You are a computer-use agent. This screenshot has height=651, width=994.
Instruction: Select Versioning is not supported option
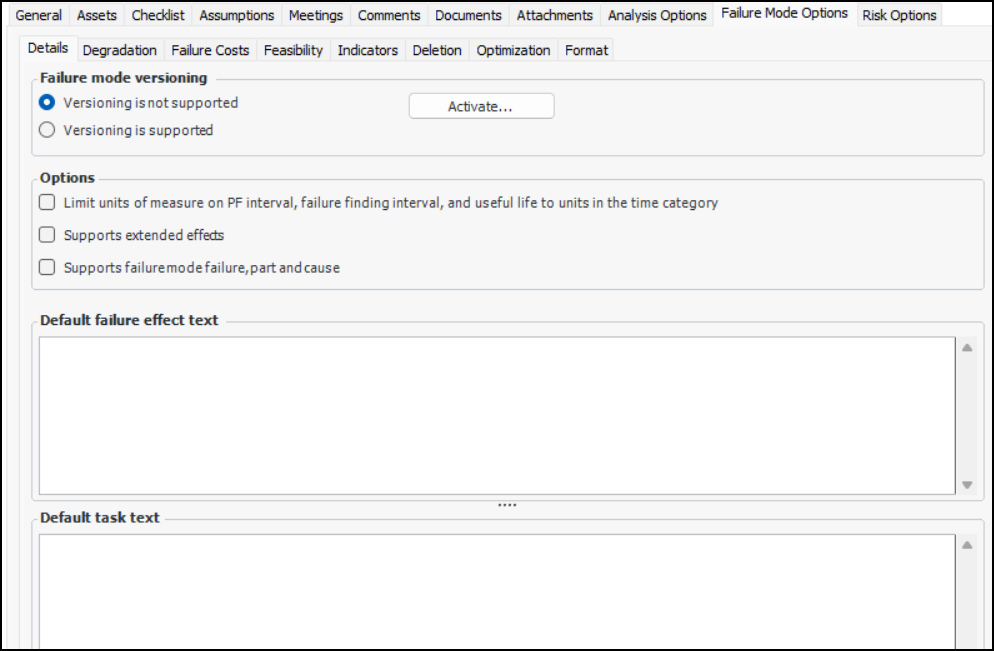click(x=47, y=103)
